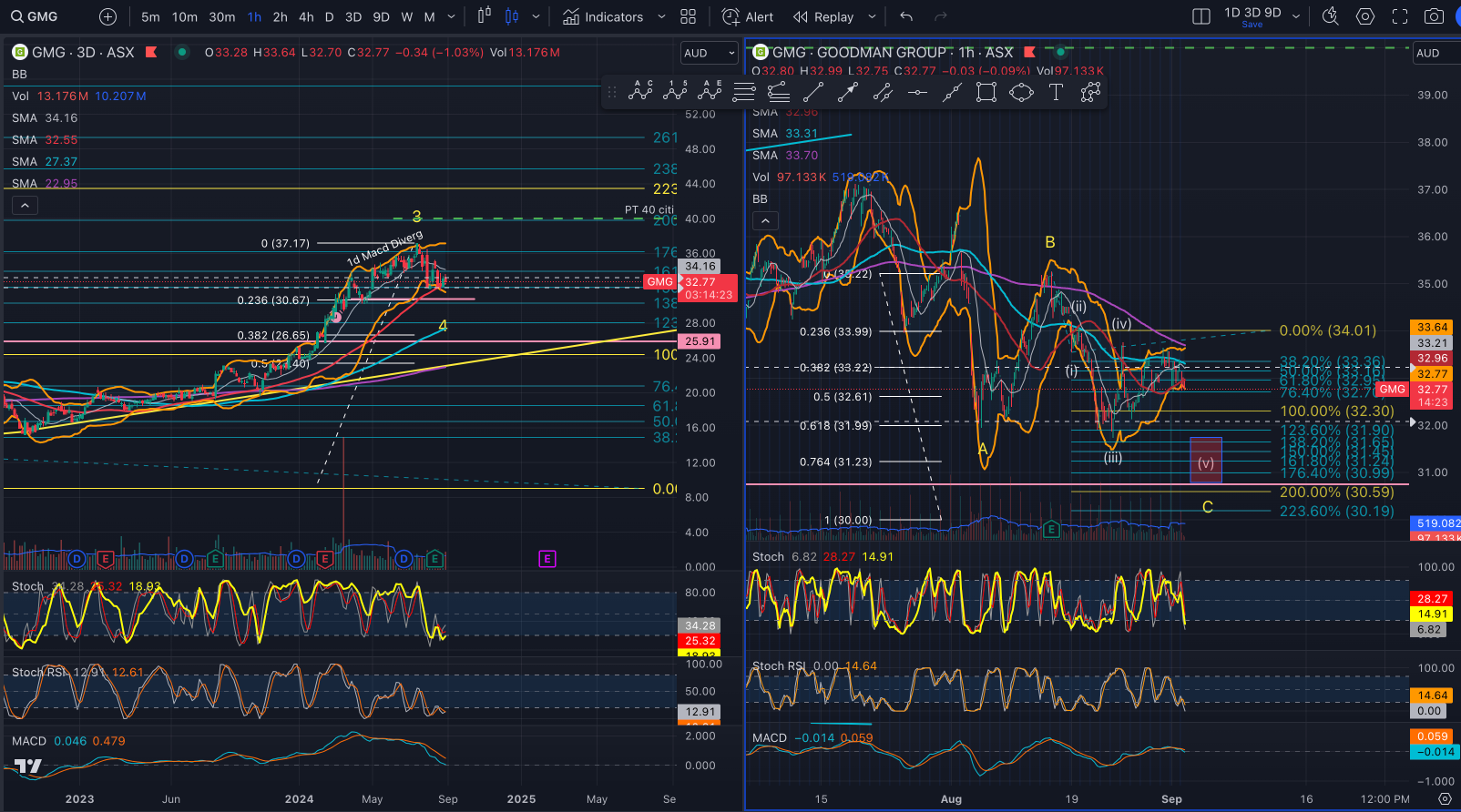1461x812 pixels.
Task: Select the D daily timeframe
Action: tap(330, 16)
